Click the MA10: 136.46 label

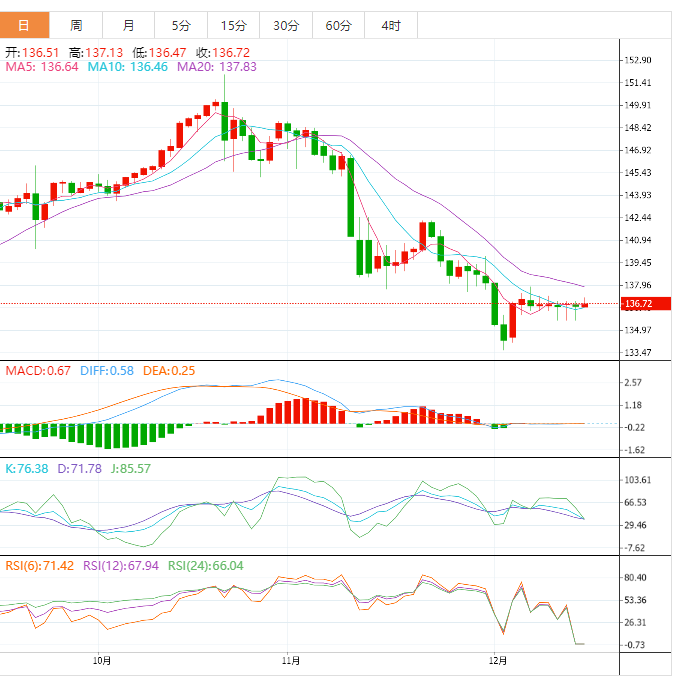(128, 67)
